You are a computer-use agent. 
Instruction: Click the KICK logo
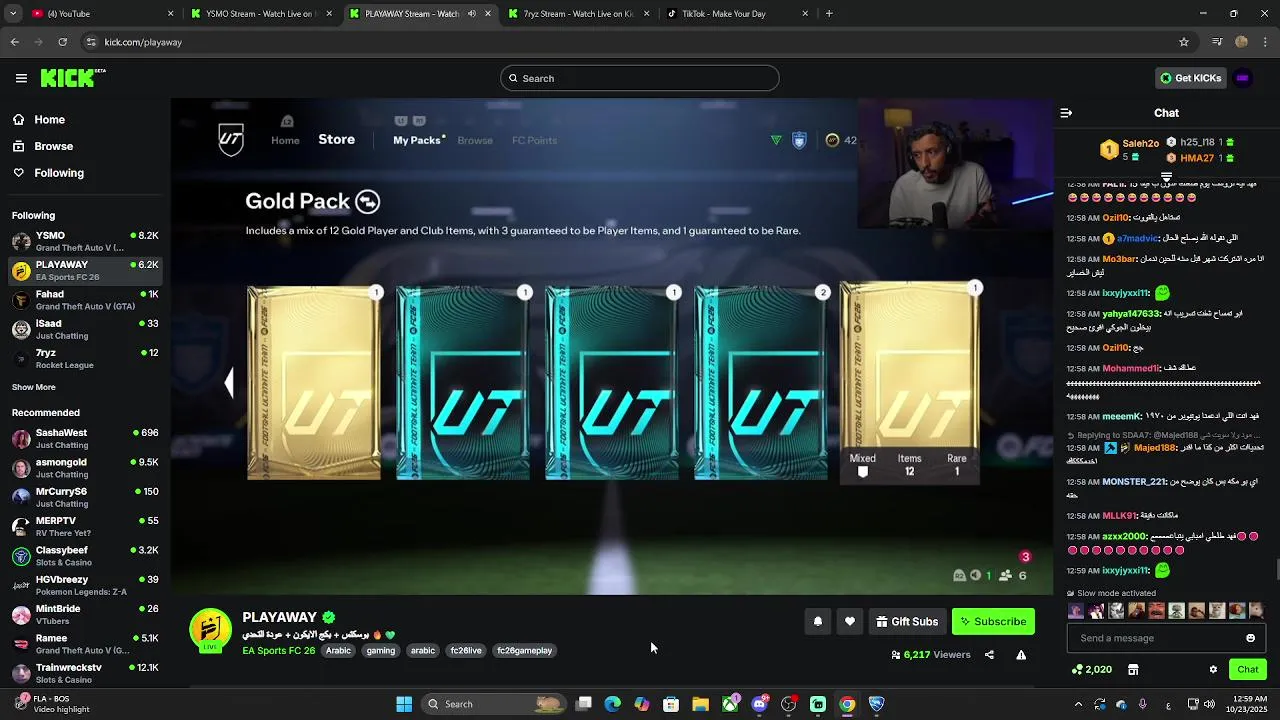pyautogui.click(x=73, y=78)
